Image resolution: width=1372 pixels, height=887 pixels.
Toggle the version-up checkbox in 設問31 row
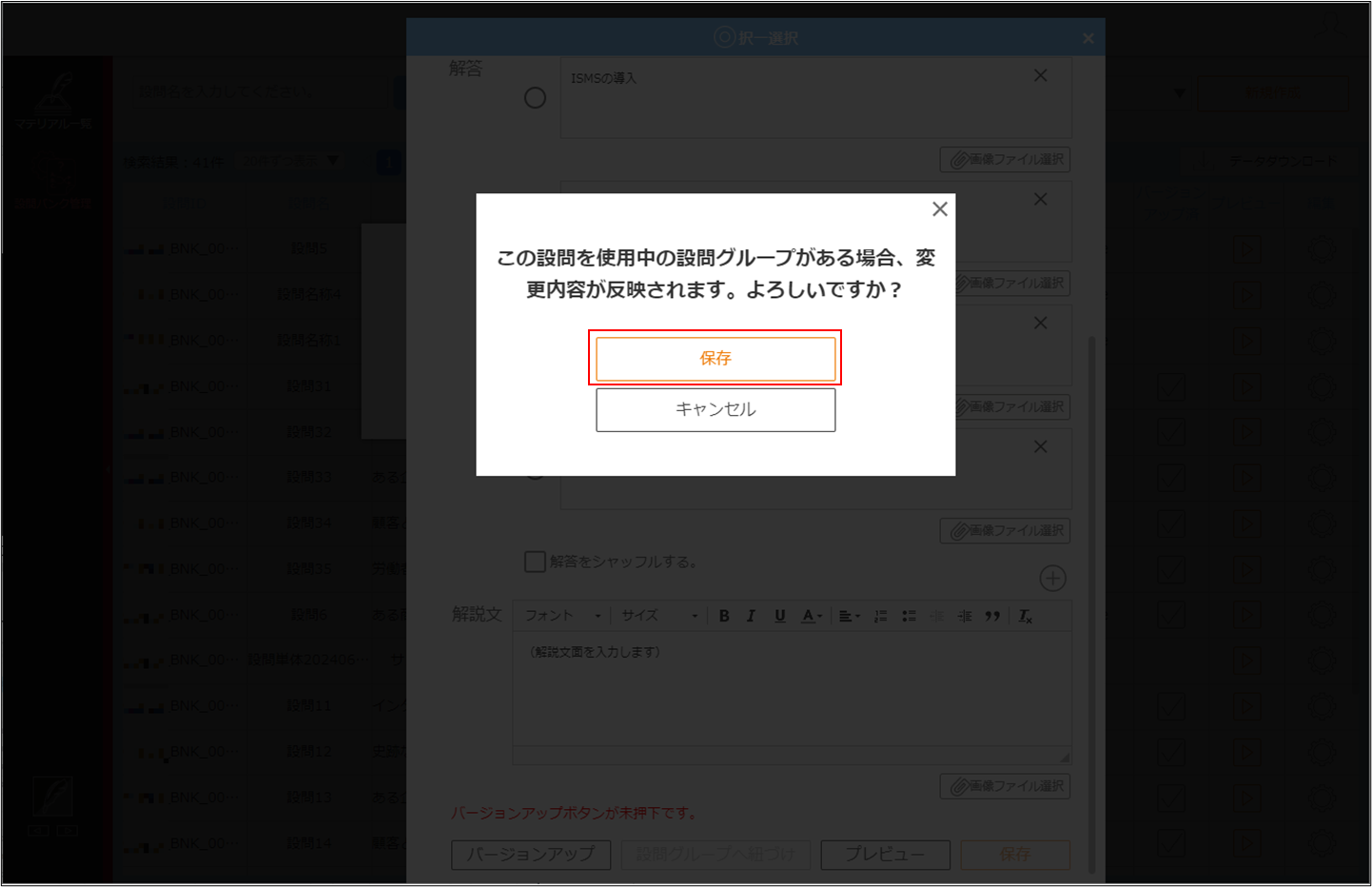coord(1171,386)
